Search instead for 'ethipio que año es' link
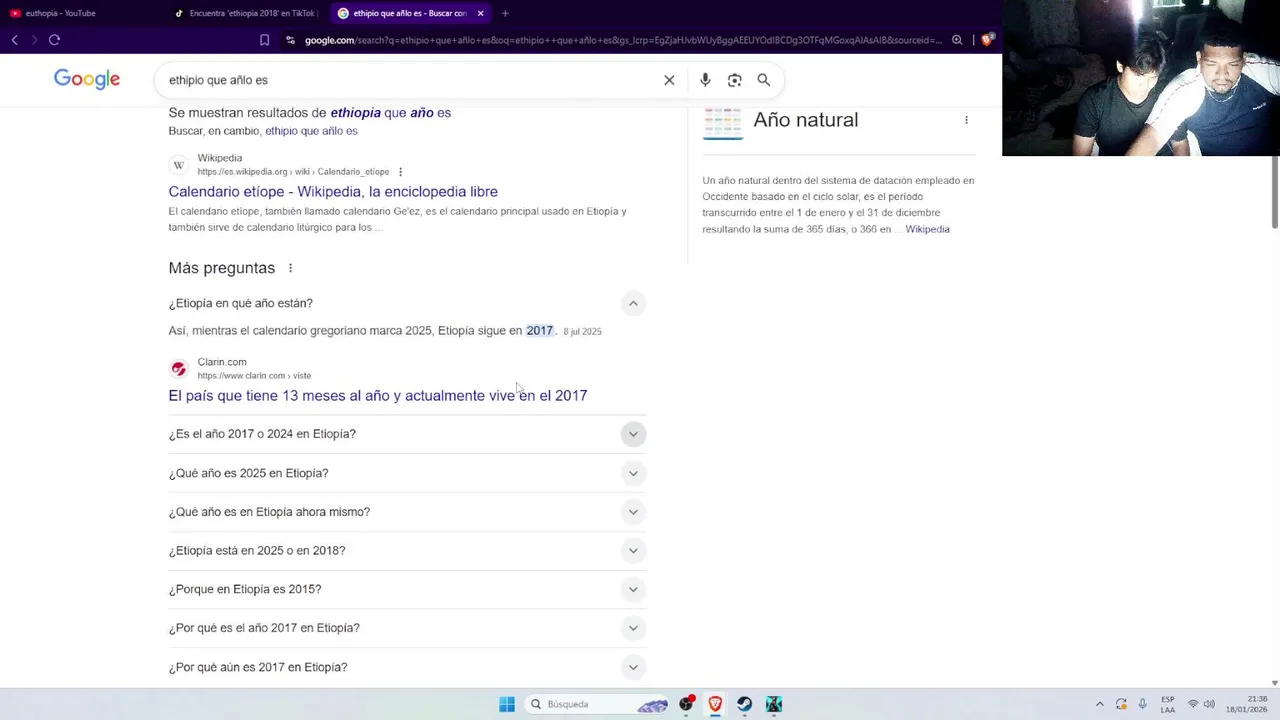 point(311,131)
